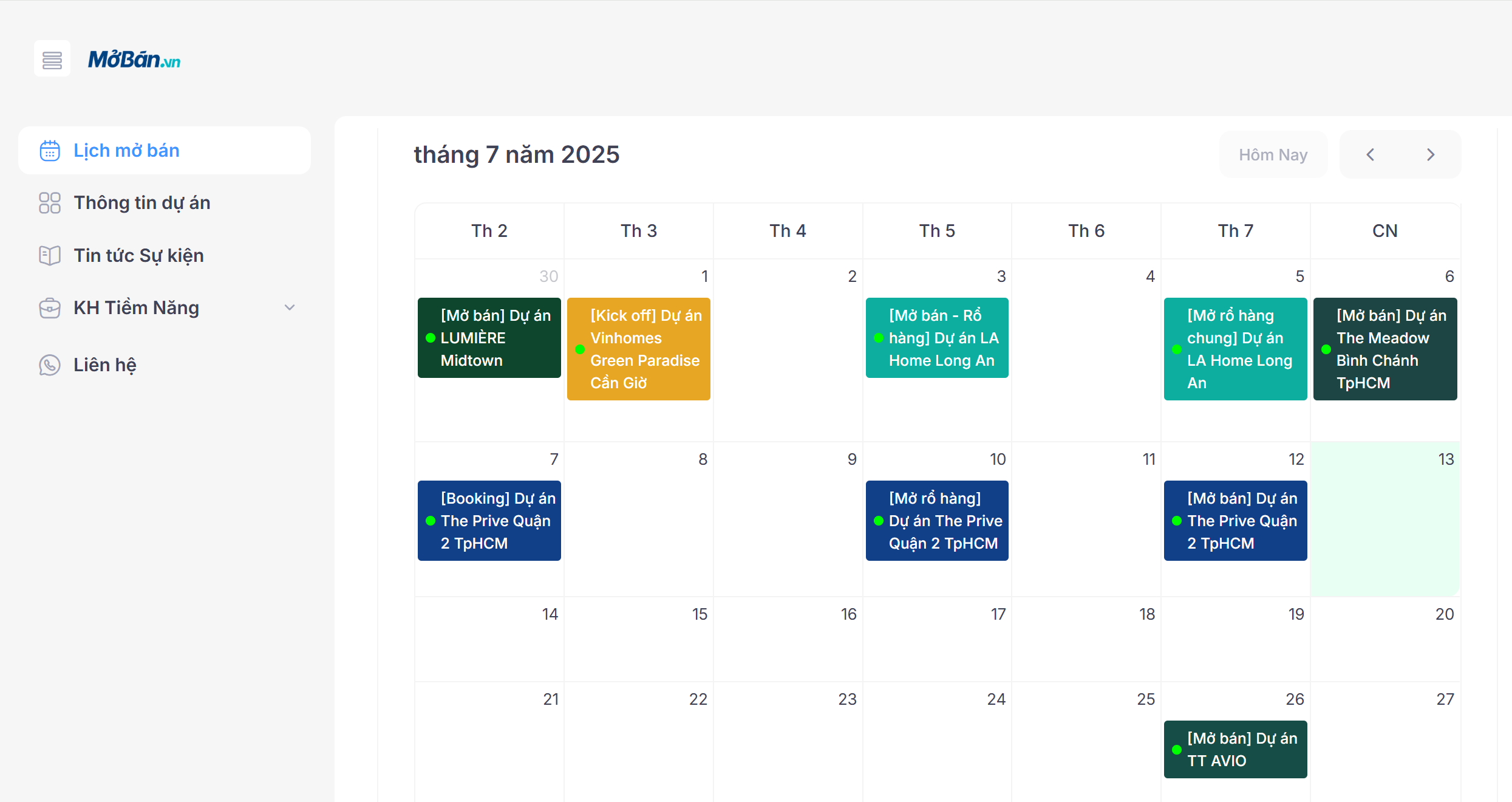Open the Thông tin dự án menu
Image resolution: width=1512 pixels, height=802 pixels.
point(142,203)
